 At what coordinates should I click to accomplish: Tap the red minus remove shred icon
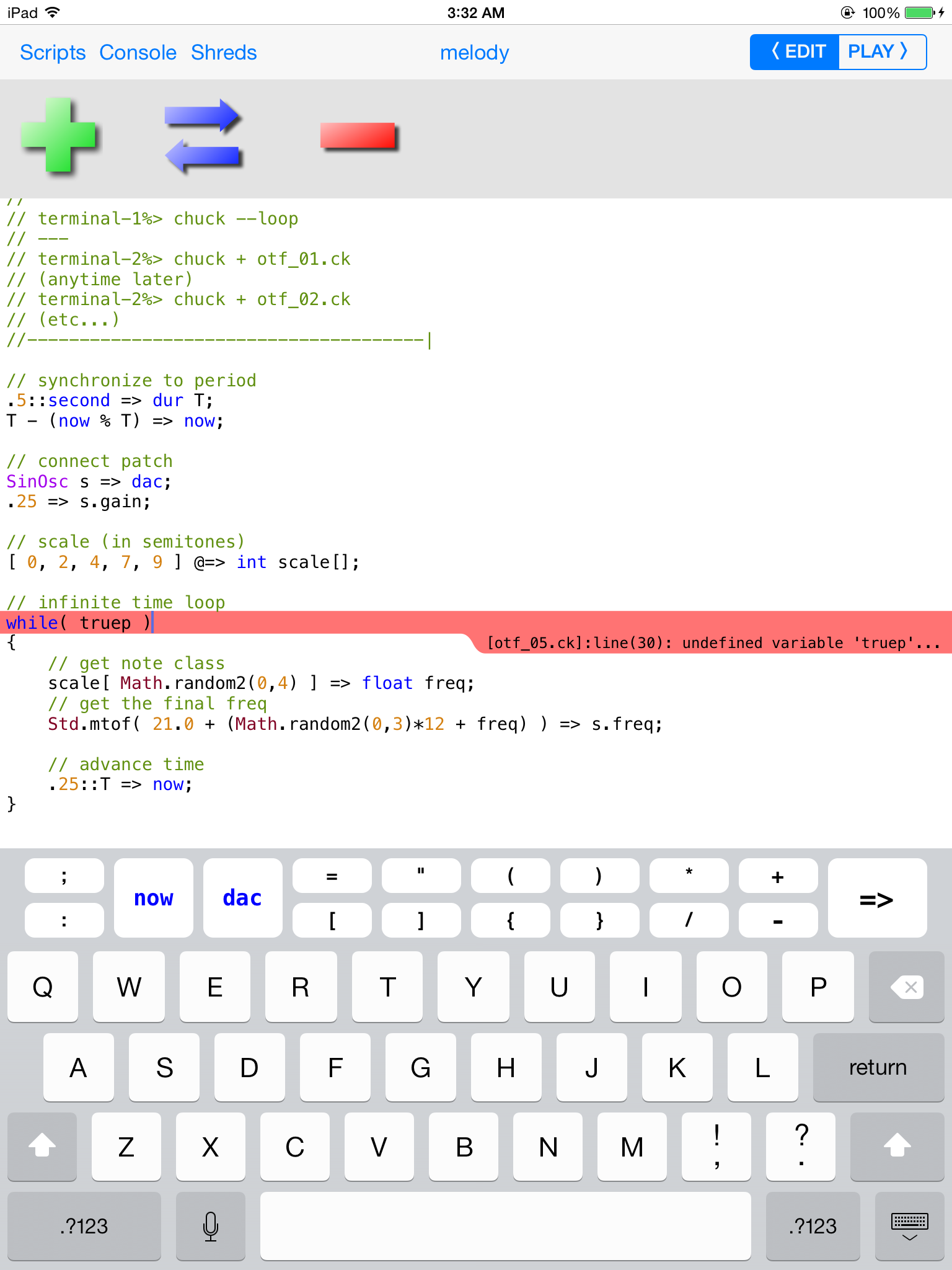tap(358, 135)
